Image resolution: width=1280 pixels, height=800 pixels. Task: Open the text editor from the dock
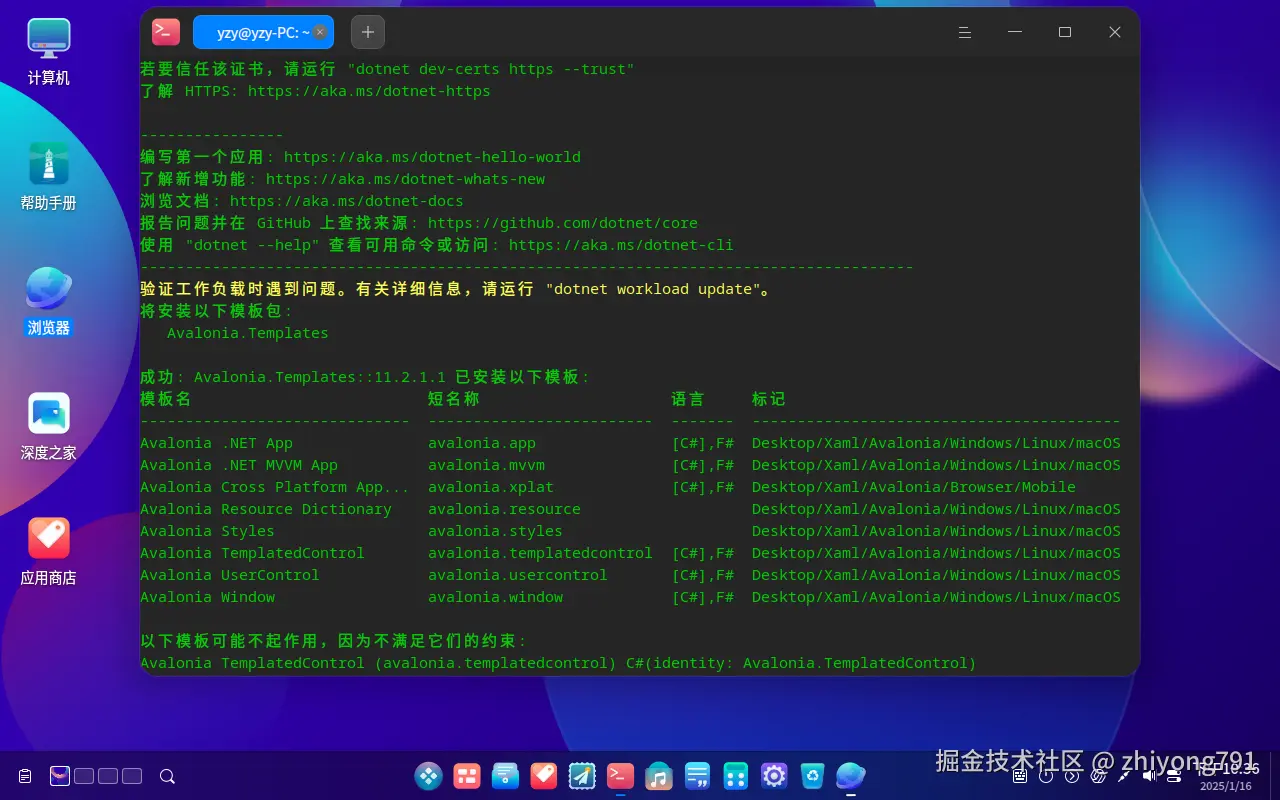pyautogui.click(x=697, y=775)
